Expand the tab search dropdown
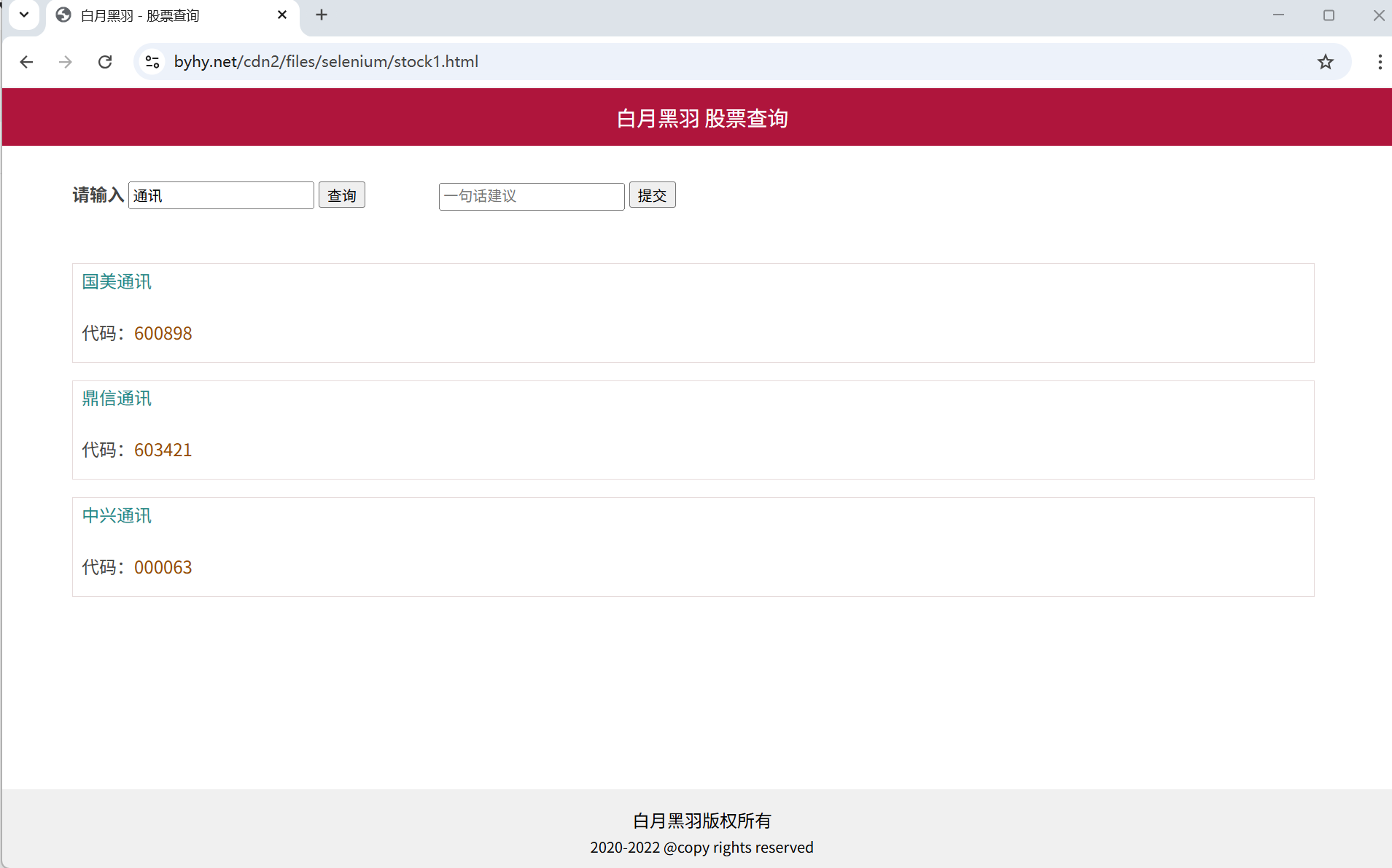Screen dimensions: 1392x868 pyautogui.click(x=24, y=15)
